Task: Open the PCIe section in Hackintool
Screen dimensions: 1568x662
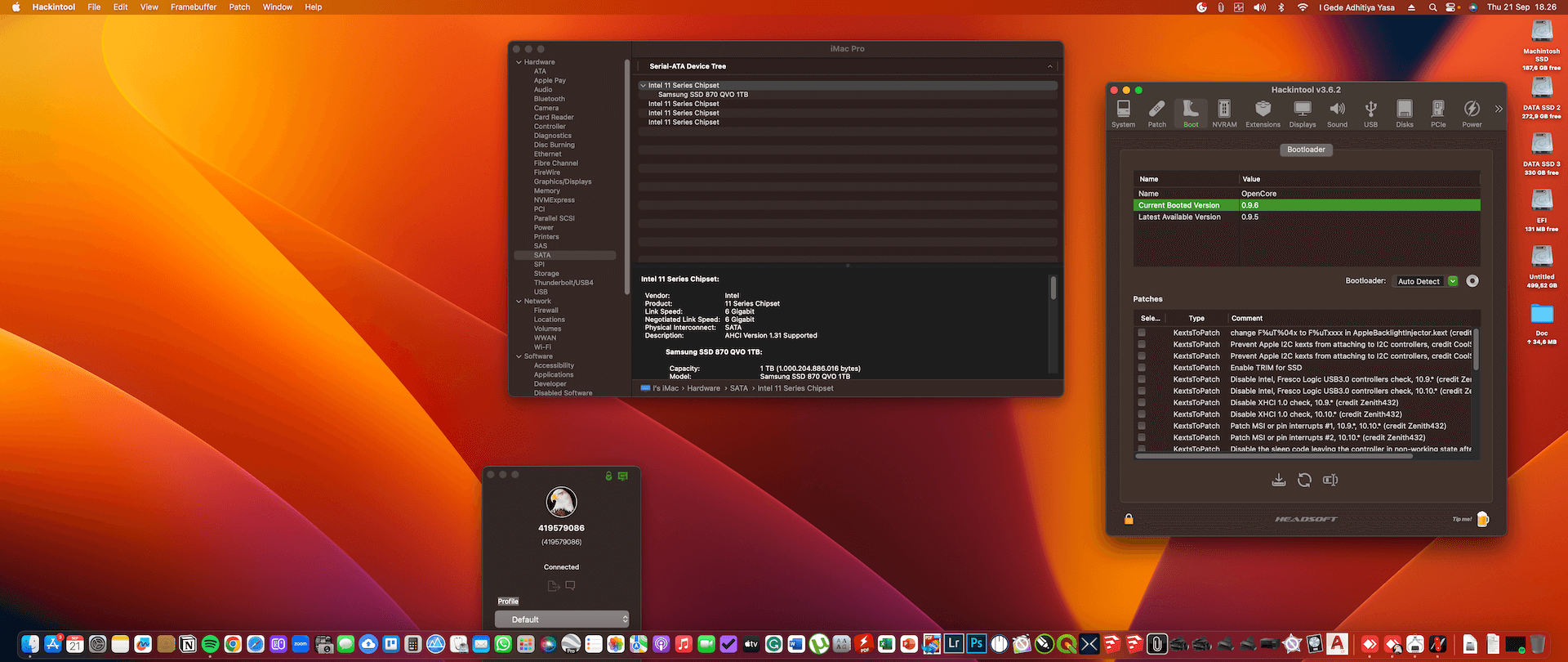Action: pos(1438,114)
